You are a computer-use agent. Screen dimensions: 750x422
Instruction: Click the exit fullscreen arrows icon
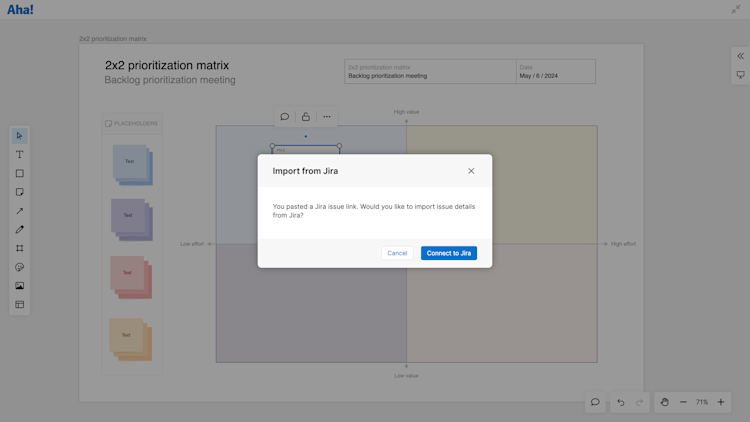736,9
